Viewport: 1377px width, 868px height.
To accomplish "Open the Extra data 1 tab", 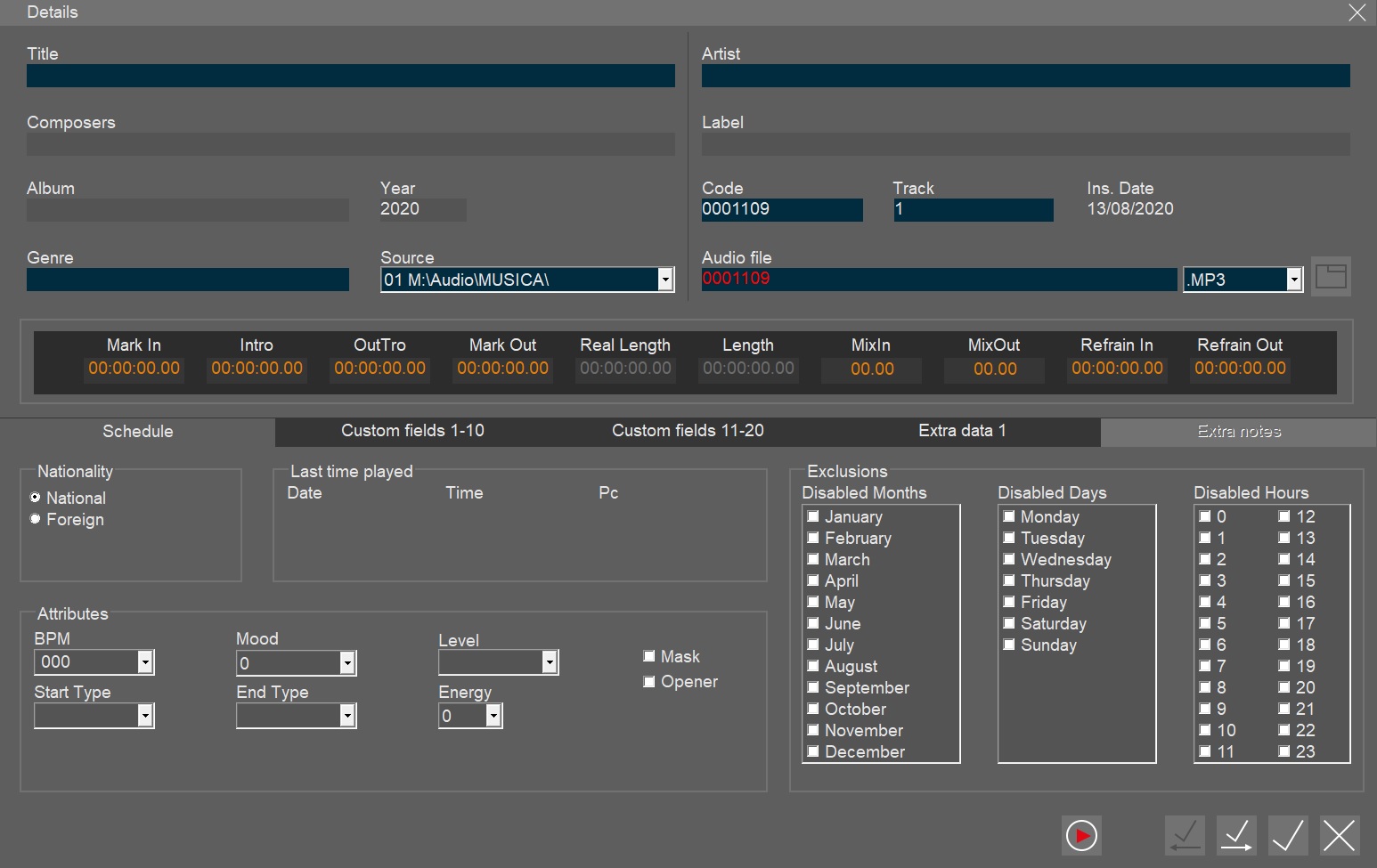I will coord(962,431).
